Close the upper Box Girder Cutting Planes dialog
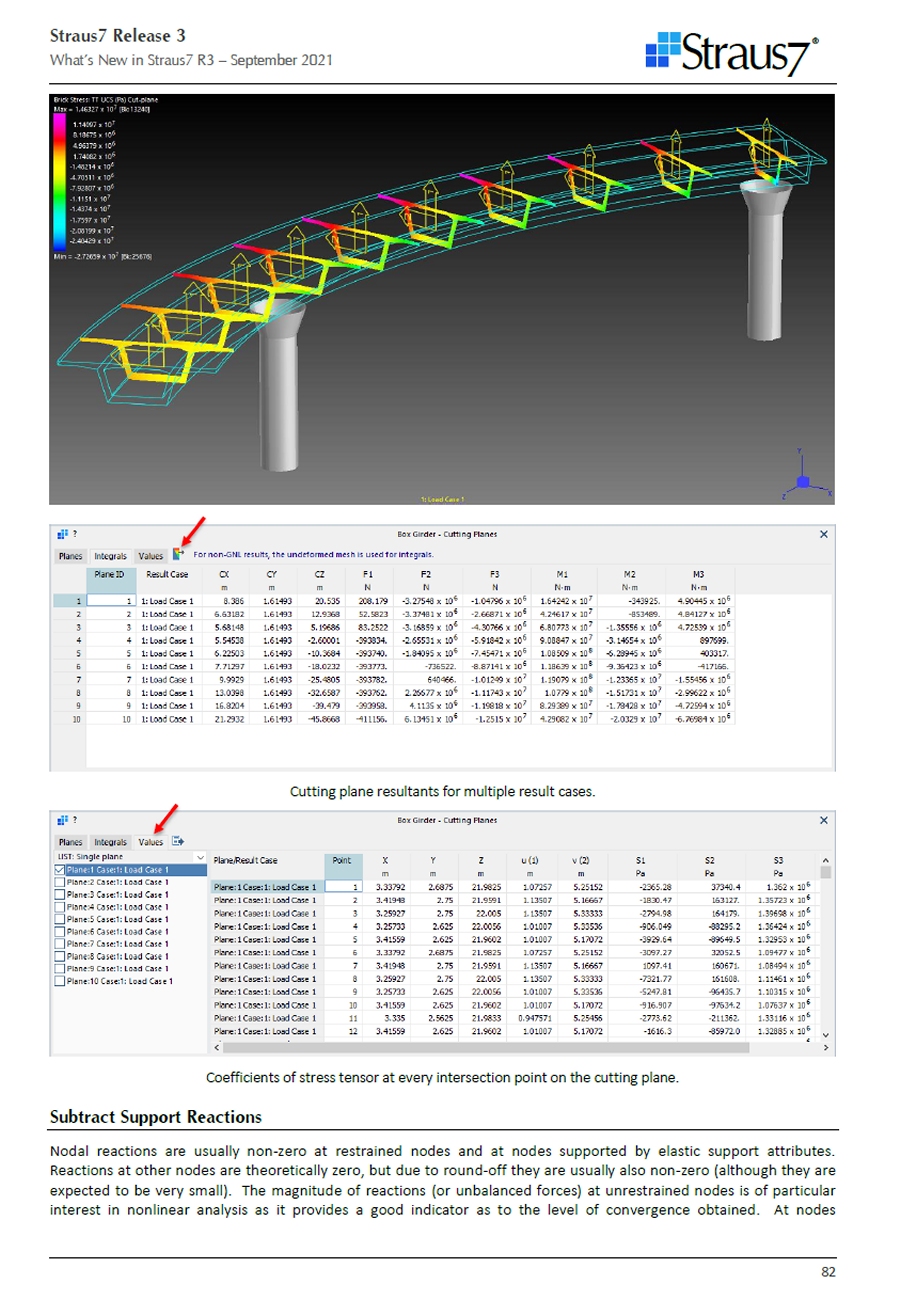The height and width of the screenshot is (1316, 900). pyautogui.click(x=823, y=536)
